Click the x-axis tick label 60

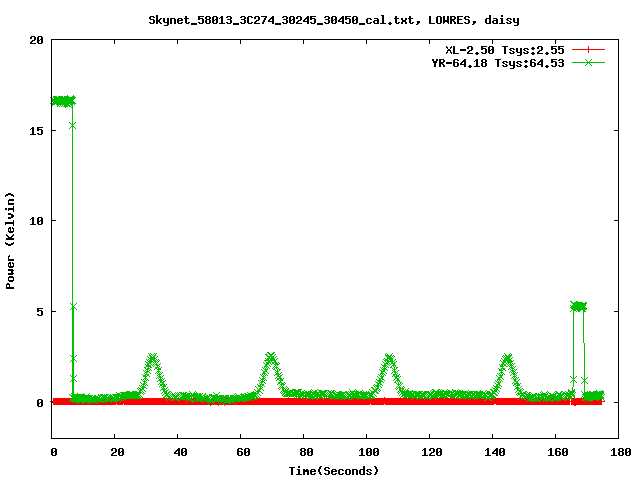[x=243, y=452]
